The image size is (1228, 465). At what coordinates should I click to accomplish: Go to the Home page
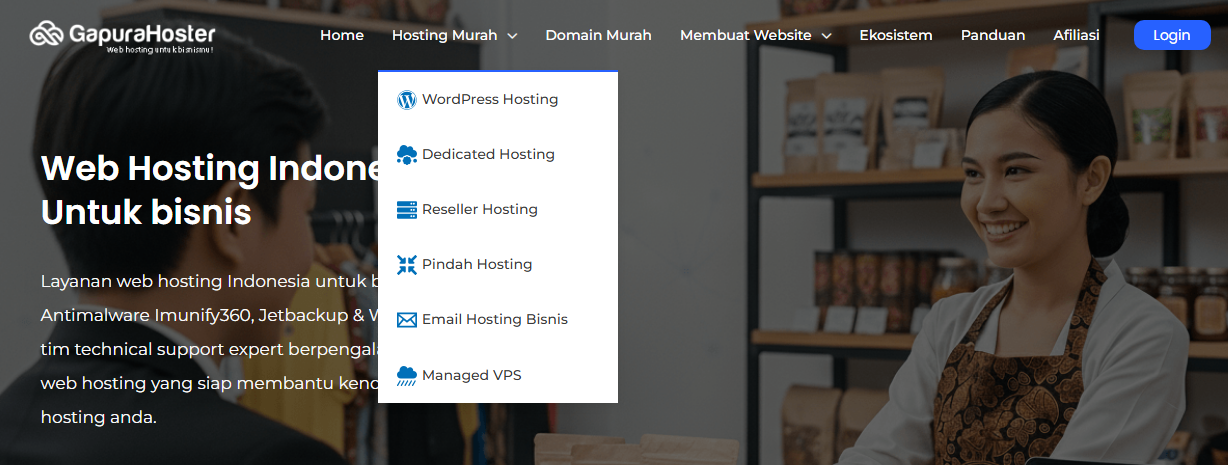click(341, 35)
